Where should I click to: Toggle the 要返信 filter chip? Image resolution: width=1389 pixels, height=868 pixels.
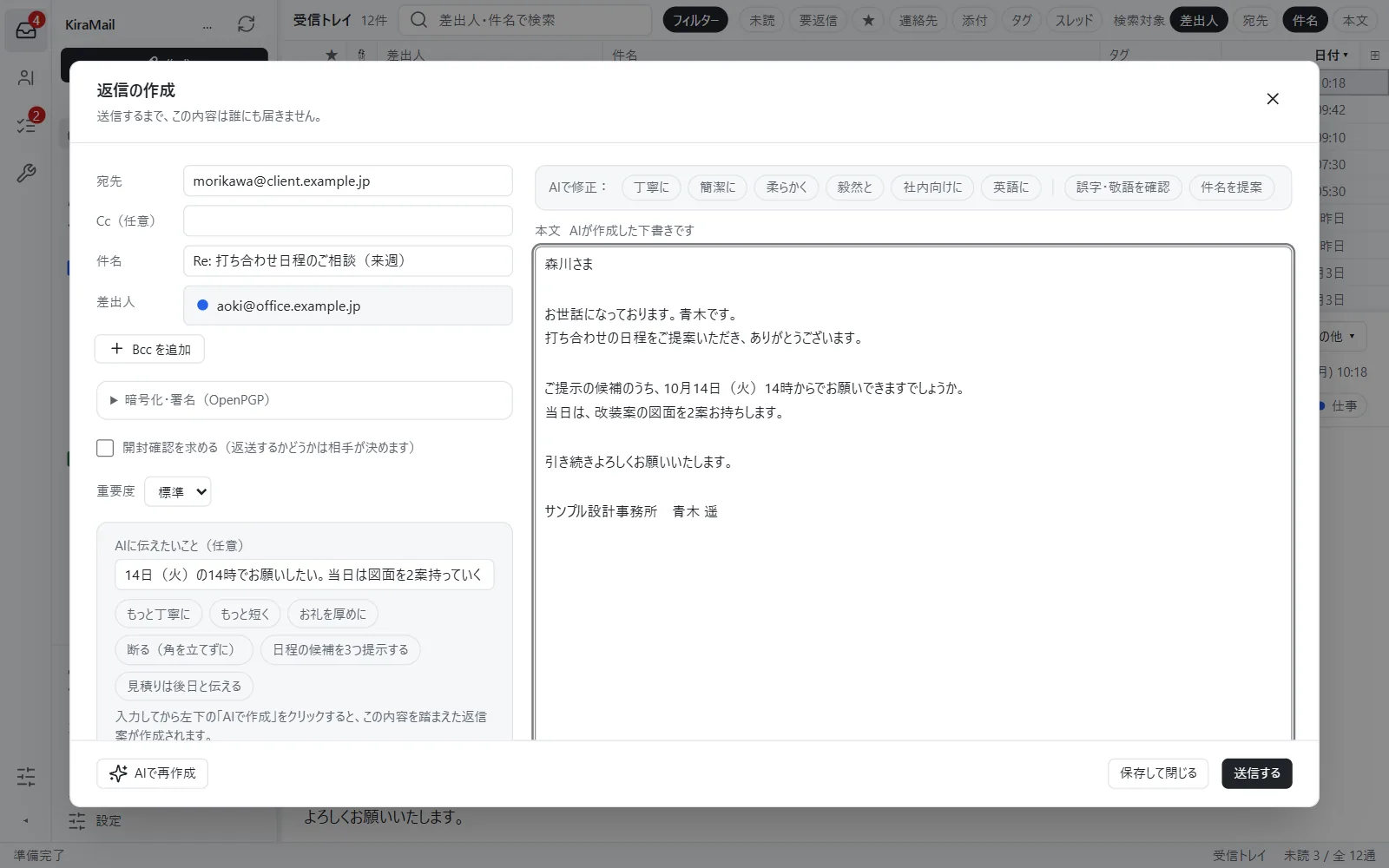(x=818, y=20)
